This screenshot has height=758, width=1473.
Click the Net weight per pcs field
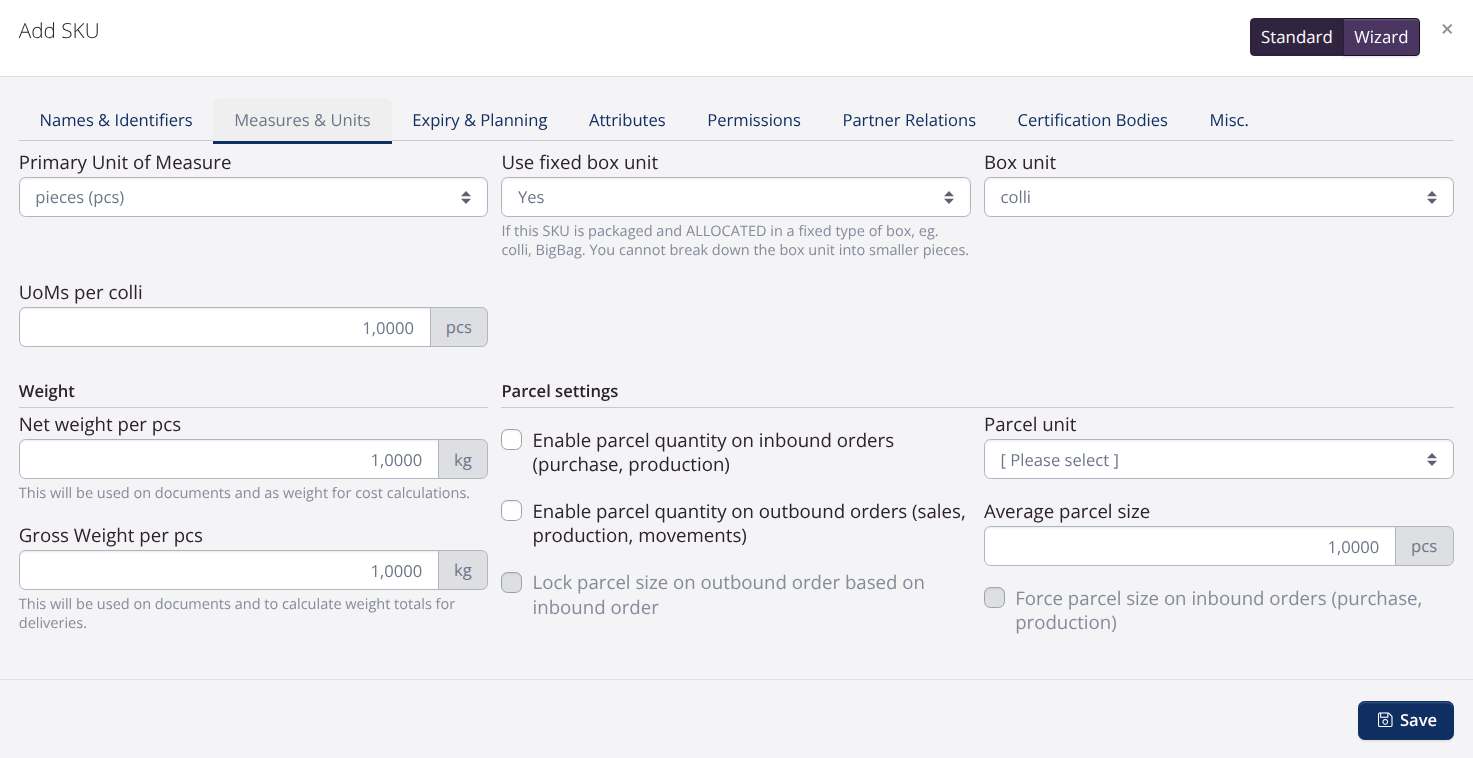pyautogui.click(x=228, y=459)
